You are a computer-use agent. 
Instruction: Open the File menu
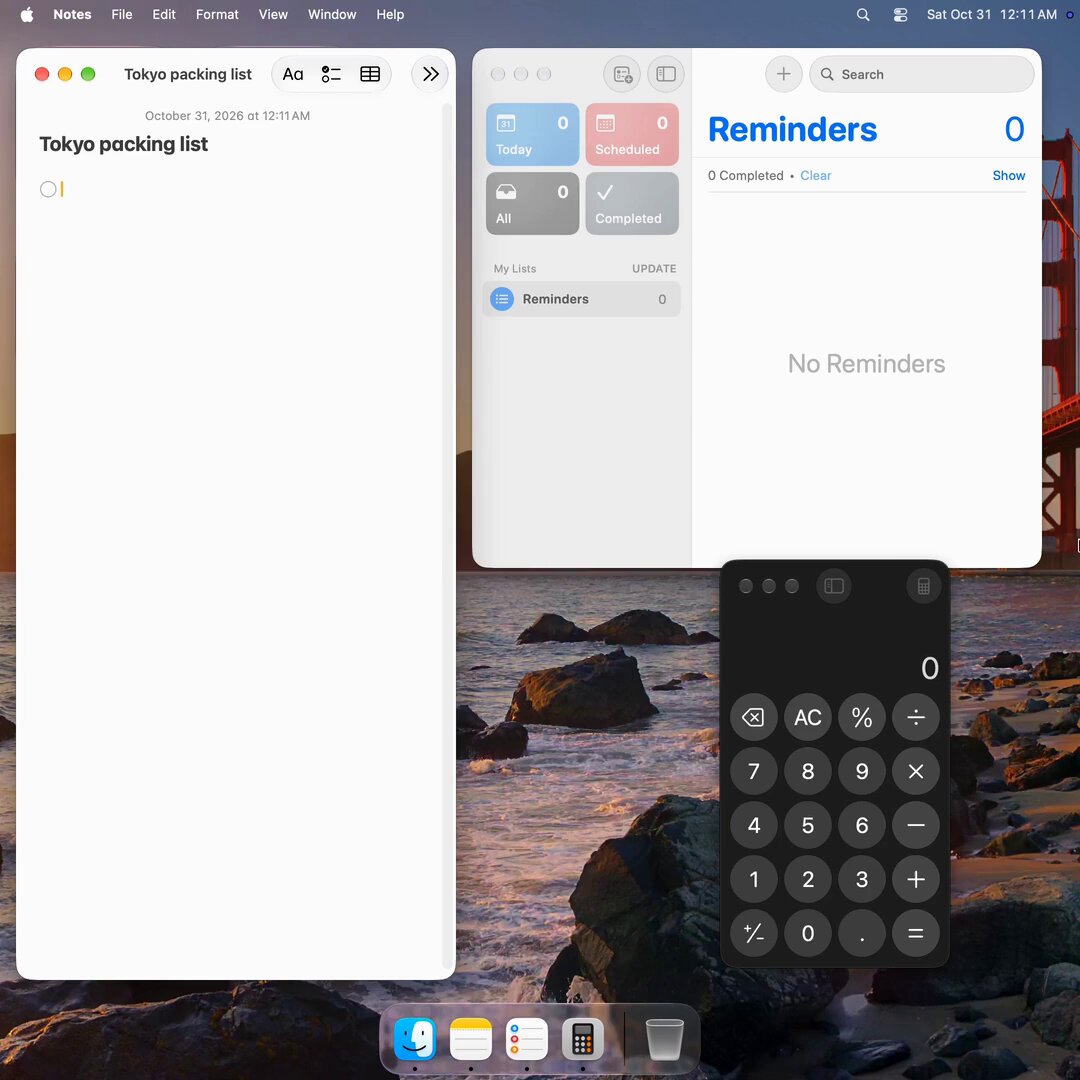click(122, 14)
